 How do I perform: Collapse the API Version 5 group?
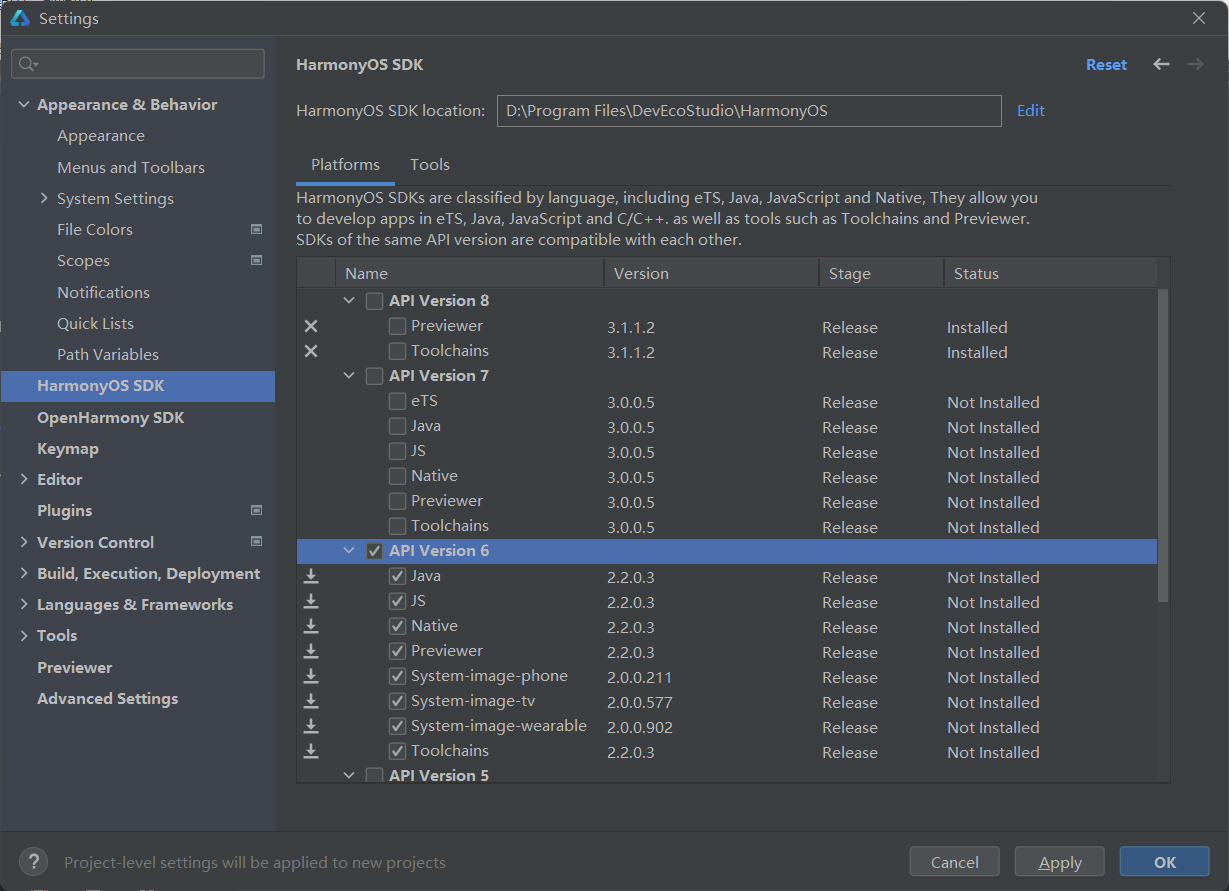coord(349,775)
